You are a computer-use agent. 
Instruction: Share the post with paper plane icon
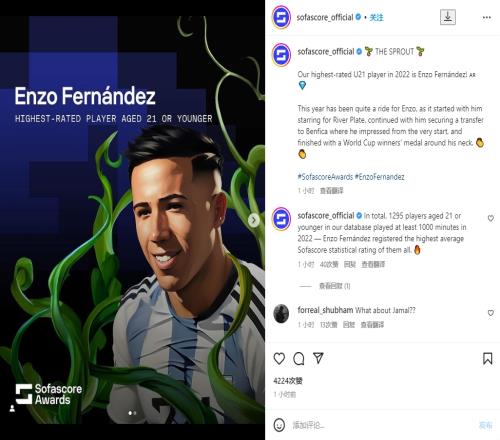pos(318,358)
